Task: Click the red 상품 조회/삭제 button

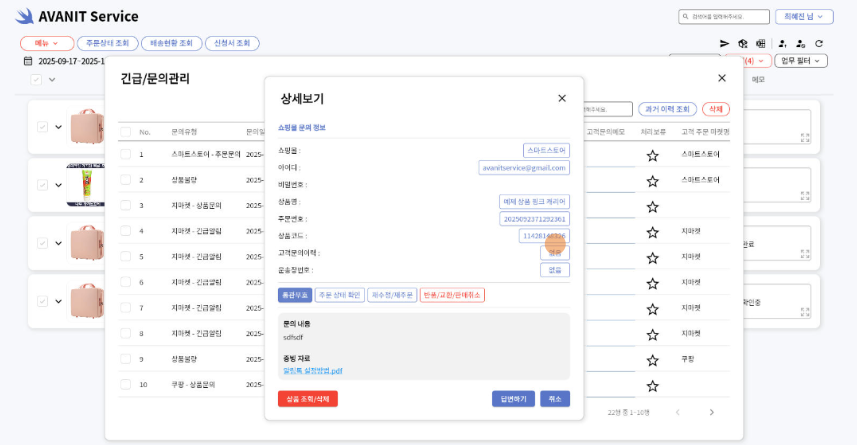Action: [x=308, y=398]
